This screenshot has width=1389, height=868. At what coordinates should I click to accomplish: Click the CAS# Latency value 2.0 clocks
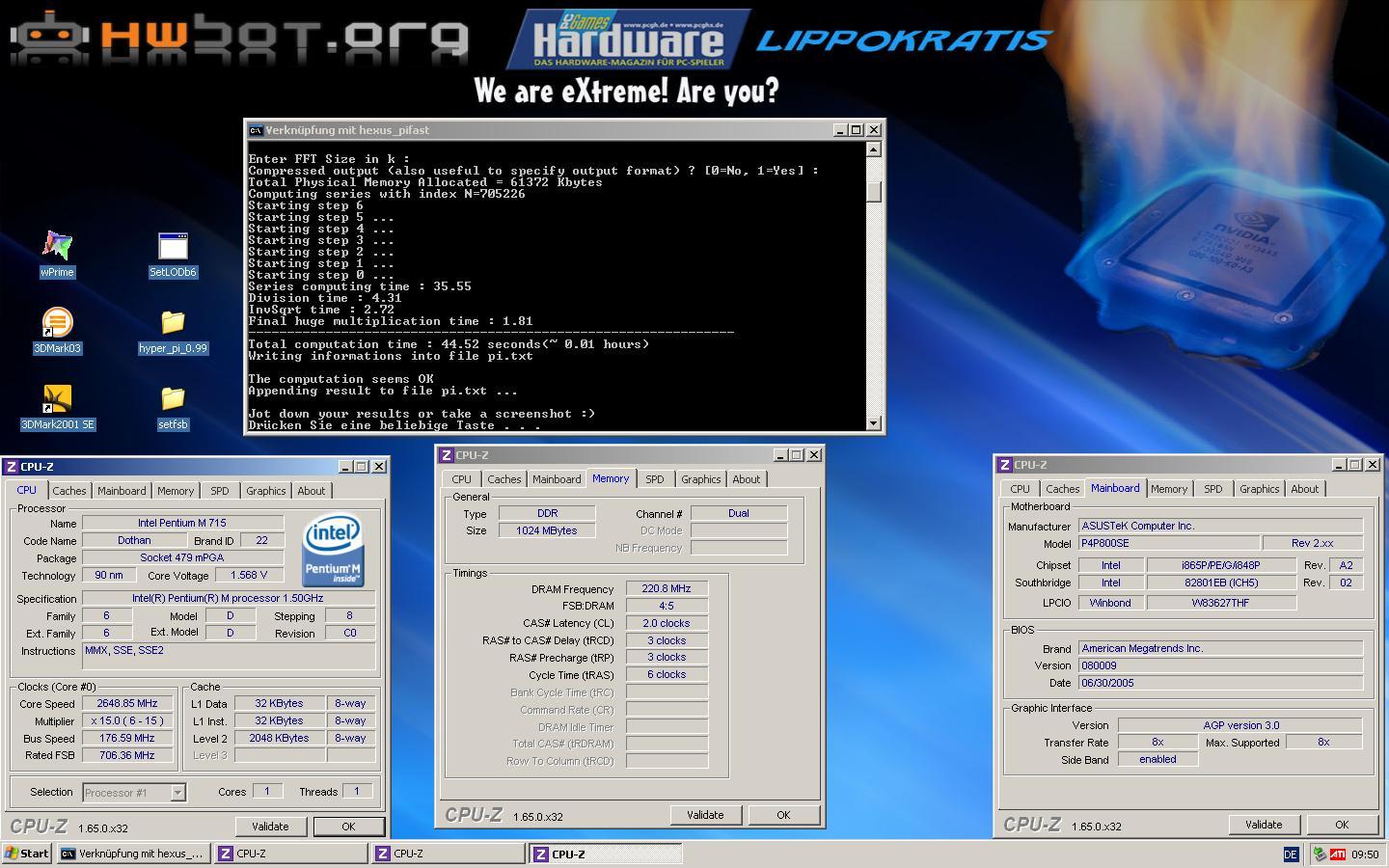[x=667, y=623]
